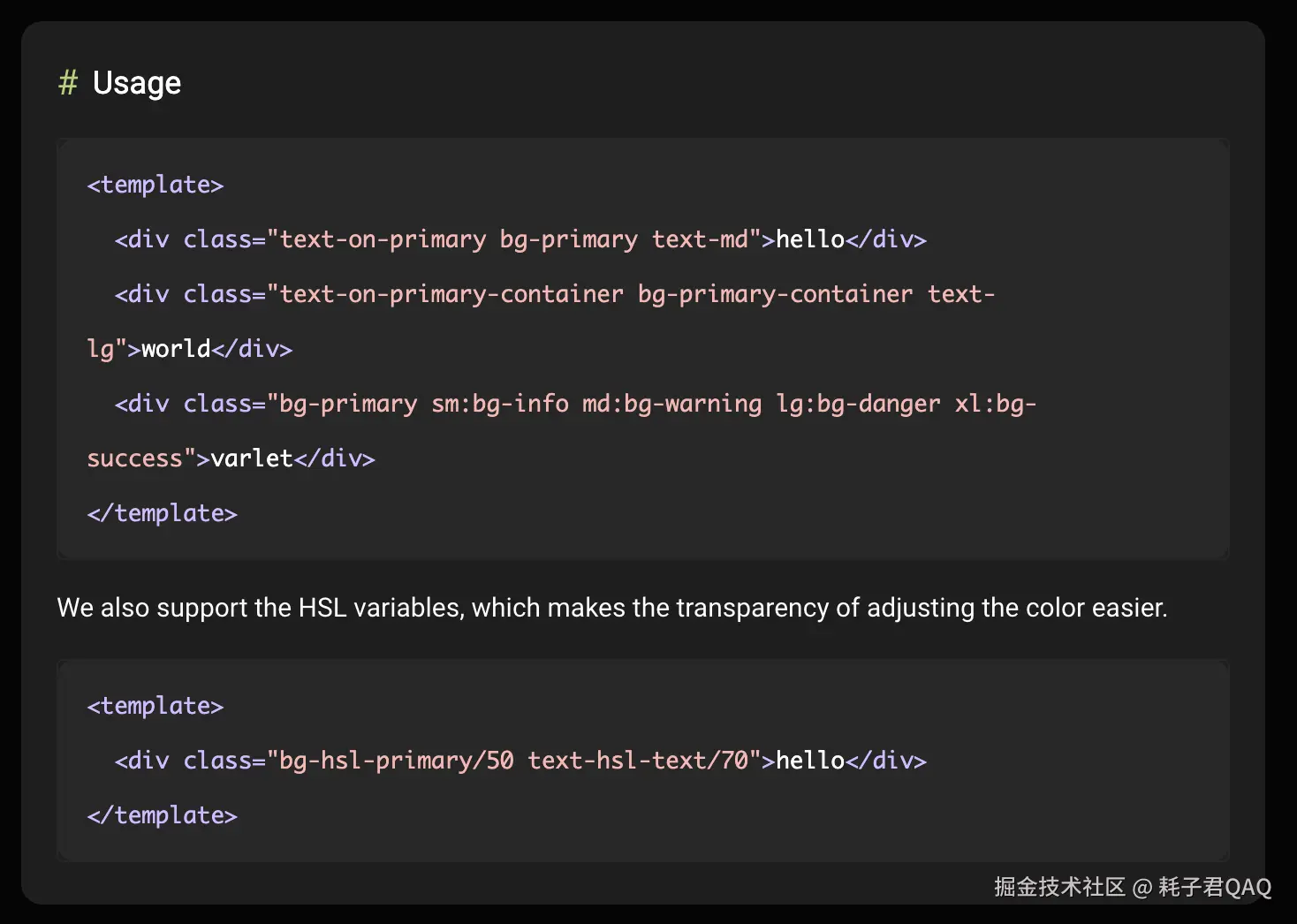
Task: Click closing template tag in first code block
Action: [x=163, y=513]
